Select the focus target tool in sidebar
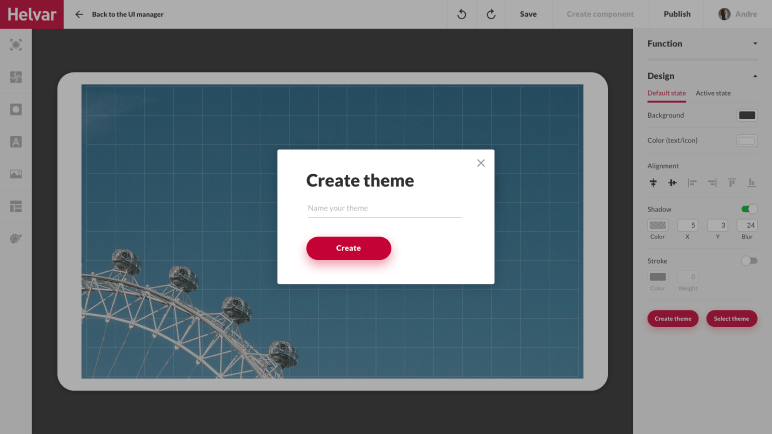772x434 pixels. coord(16,45)
